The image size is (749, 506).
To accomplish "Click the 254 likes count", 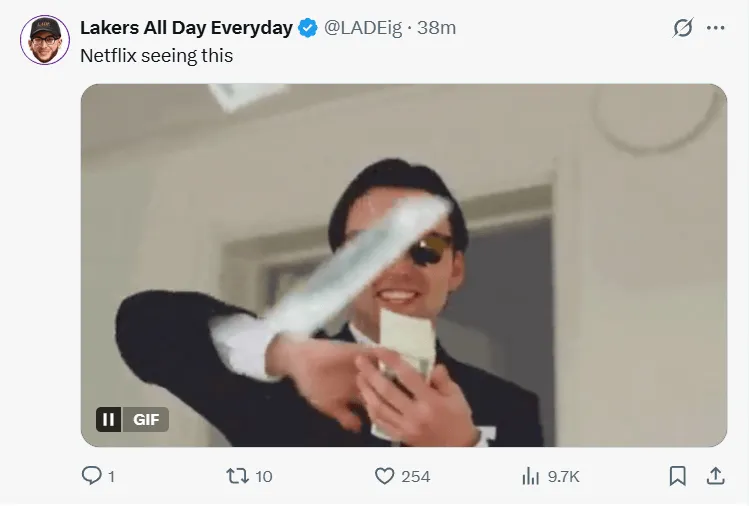I will point(415,477).
